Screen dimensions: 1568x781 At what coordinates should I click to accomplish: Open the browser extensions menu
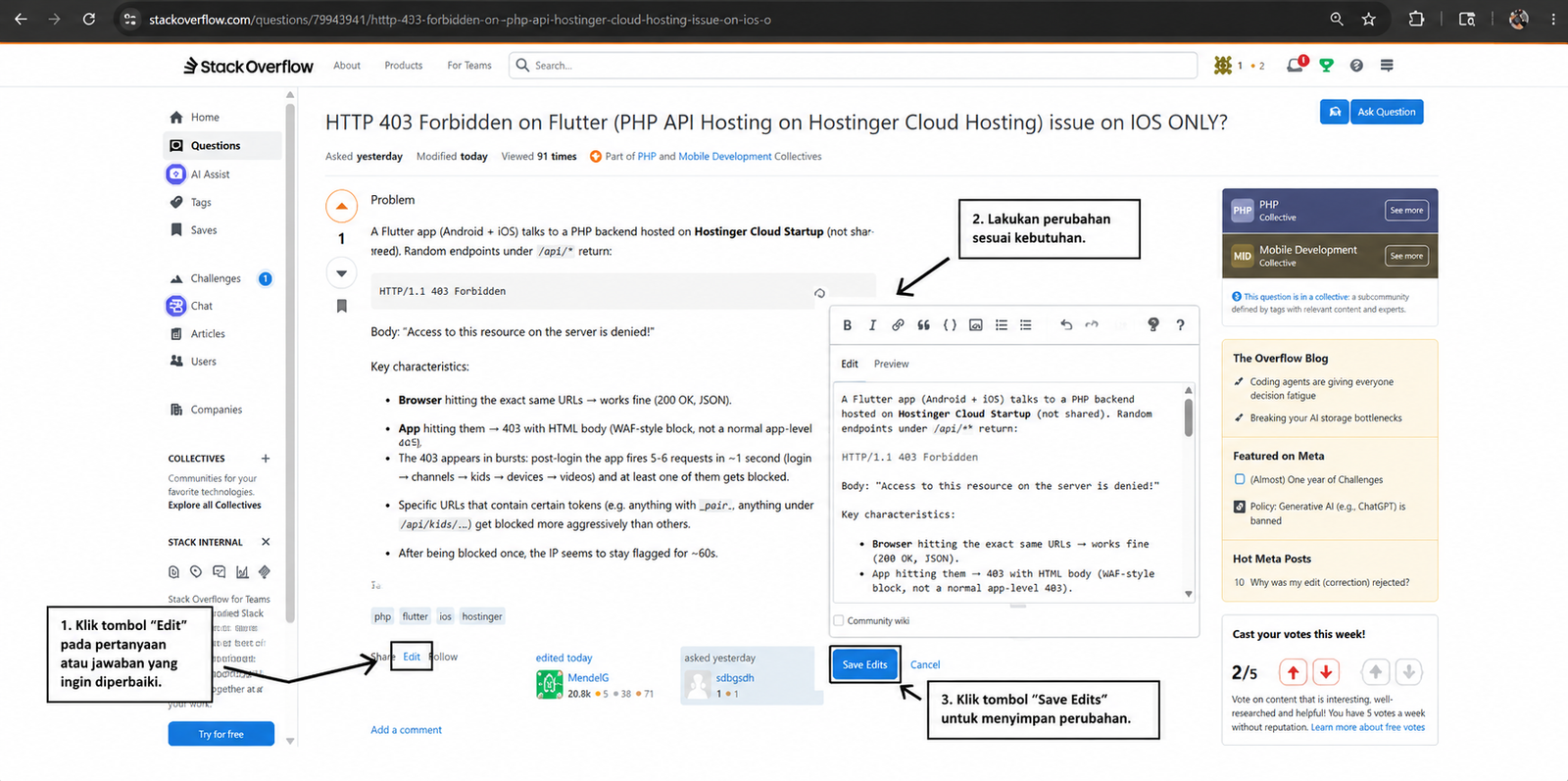[1416, 20]
